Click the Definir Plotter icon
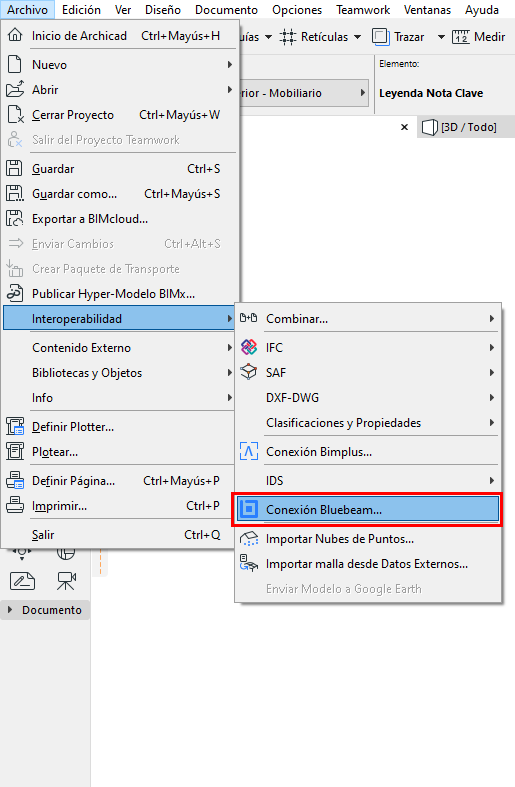The width and height of the screenshot is (515, 787). click(x=15, y=427)
